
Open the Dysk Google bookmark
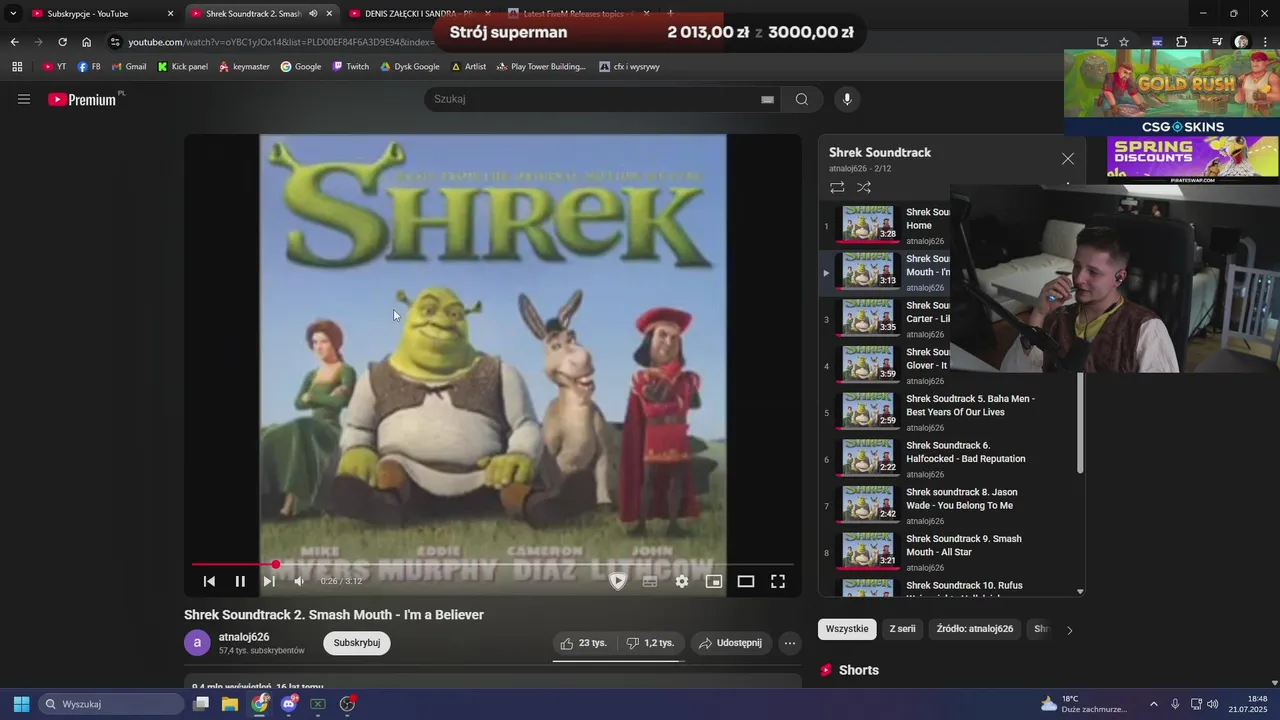click(410, 67)
